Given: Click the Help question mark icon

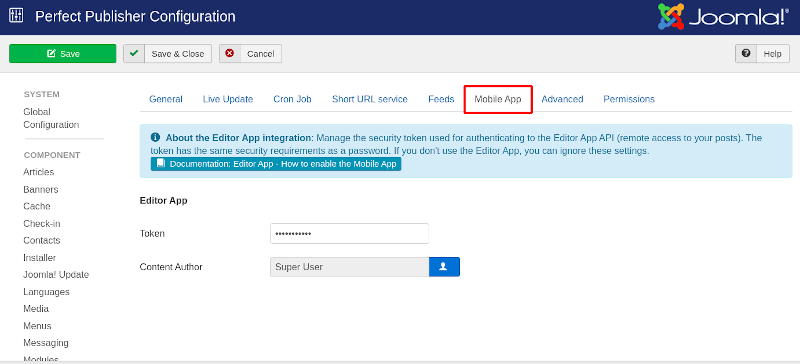Looking at the screenshot, I should click(746, 53).
